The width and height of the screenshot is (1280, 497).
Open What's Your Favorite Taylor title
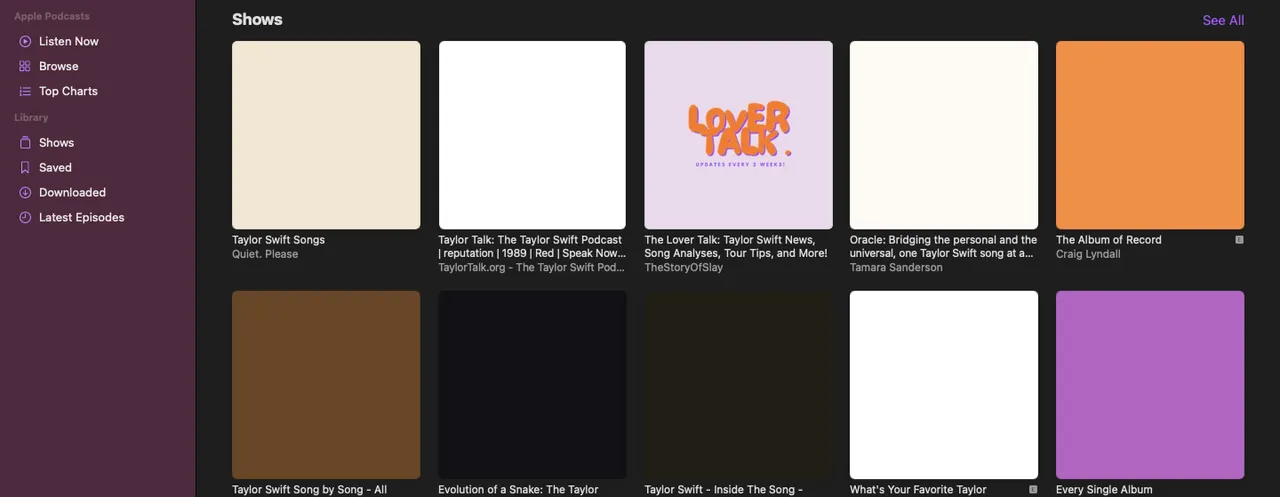click(x=918, y=490)
